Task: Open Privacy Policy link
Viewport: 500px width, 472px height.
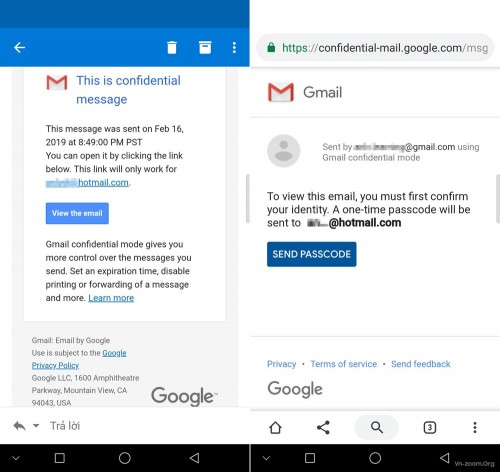Action: 55,365
